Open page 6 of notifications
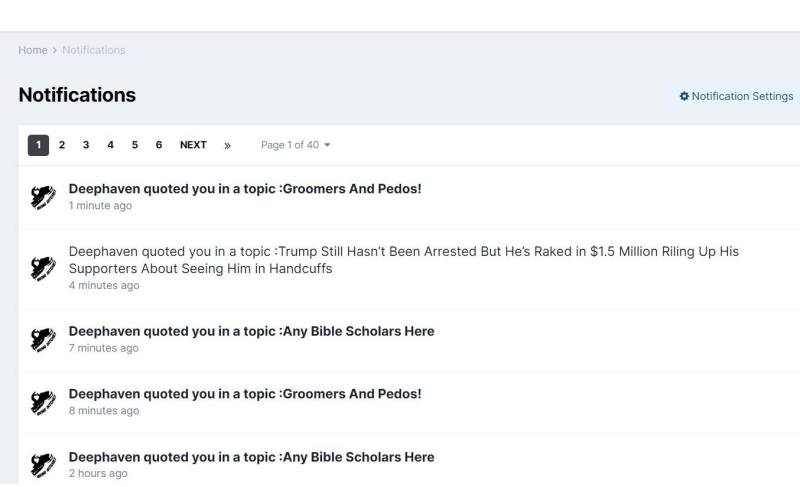This screenshot has height=487, width=800. (159, 145)
